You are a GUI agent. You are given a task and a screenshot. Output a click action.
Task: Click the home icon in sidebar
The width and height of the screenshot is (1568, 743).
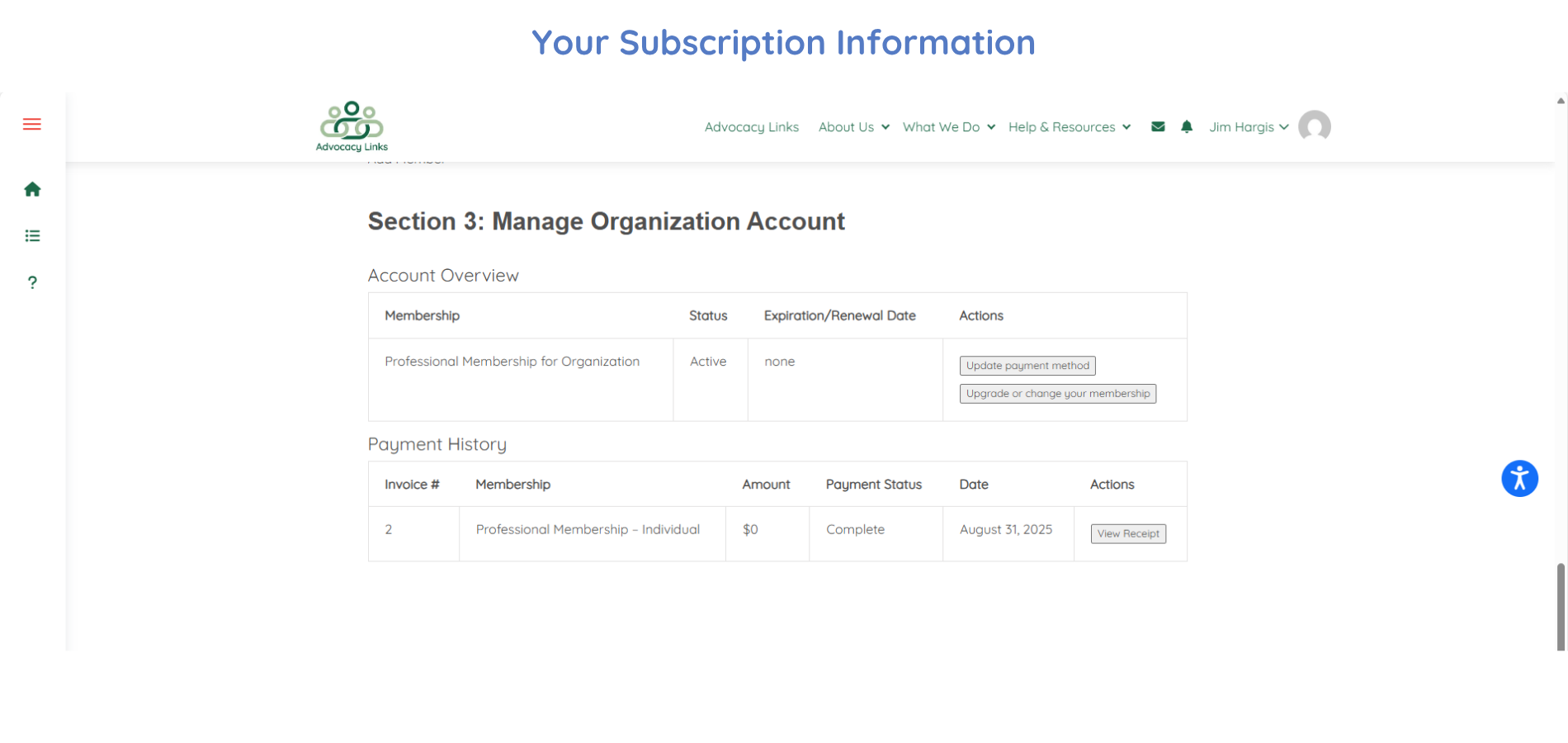click(x=32, y=190)
